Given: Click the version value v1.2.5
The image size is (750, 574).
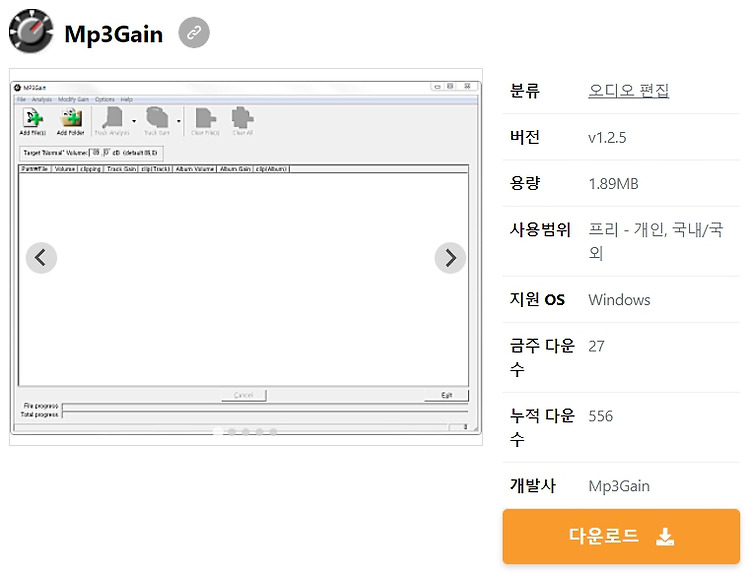Looking at the screenshot, I should click(607, 138).
